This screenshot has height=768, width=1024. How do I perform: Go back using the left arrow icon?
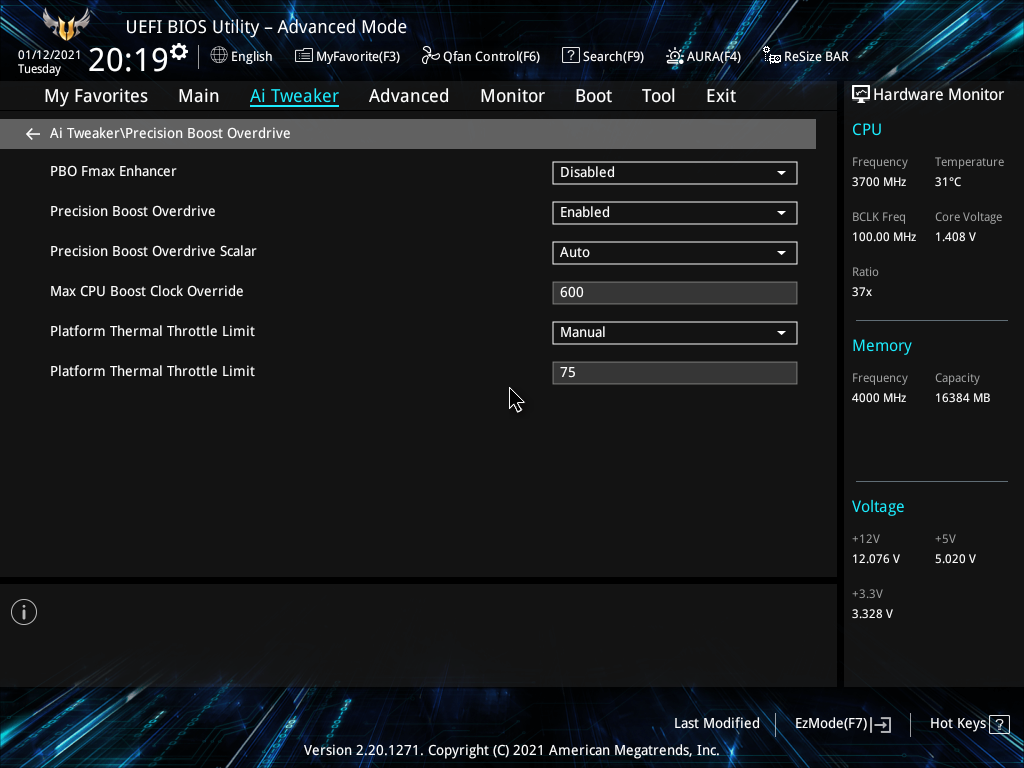[33, 134]
